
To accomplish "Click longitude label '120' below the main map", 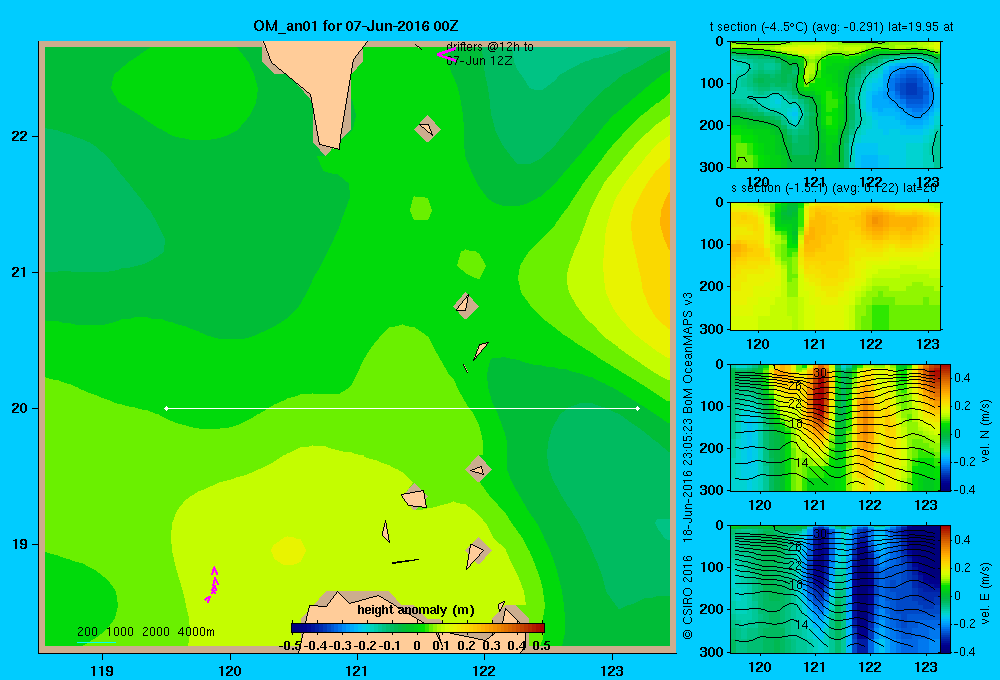I will click(230, 670).
